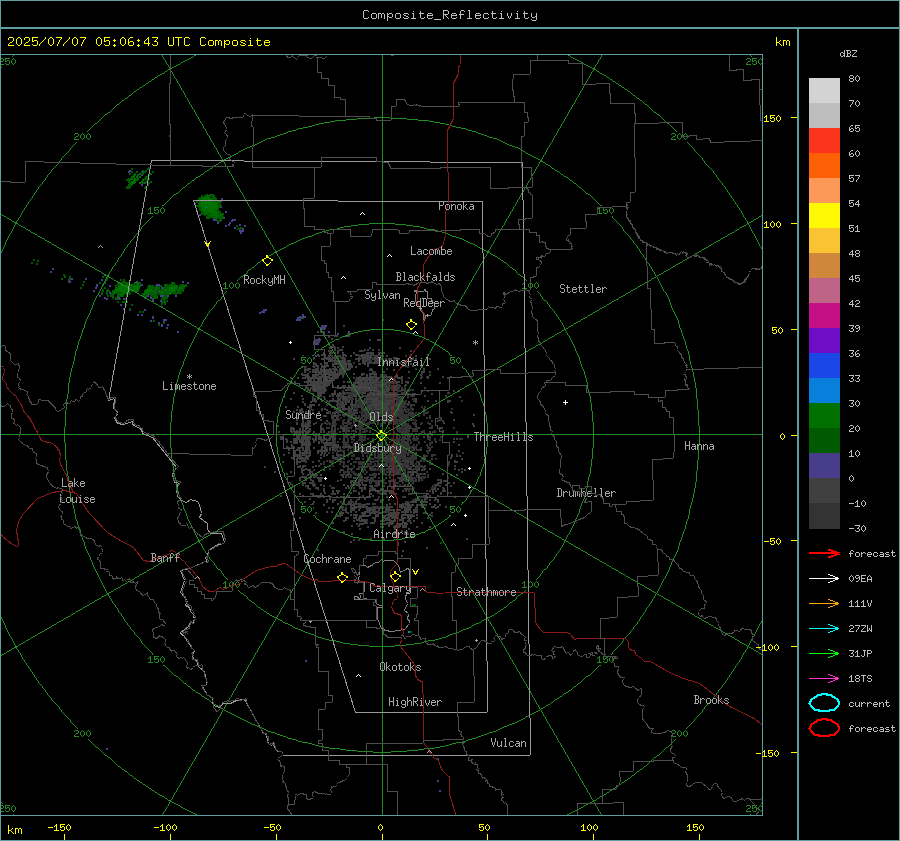The width and height of the screenshot is (900, 841).
Task: Pick the cyan 27ZW arrow symbol
Action: click(824, 628)
